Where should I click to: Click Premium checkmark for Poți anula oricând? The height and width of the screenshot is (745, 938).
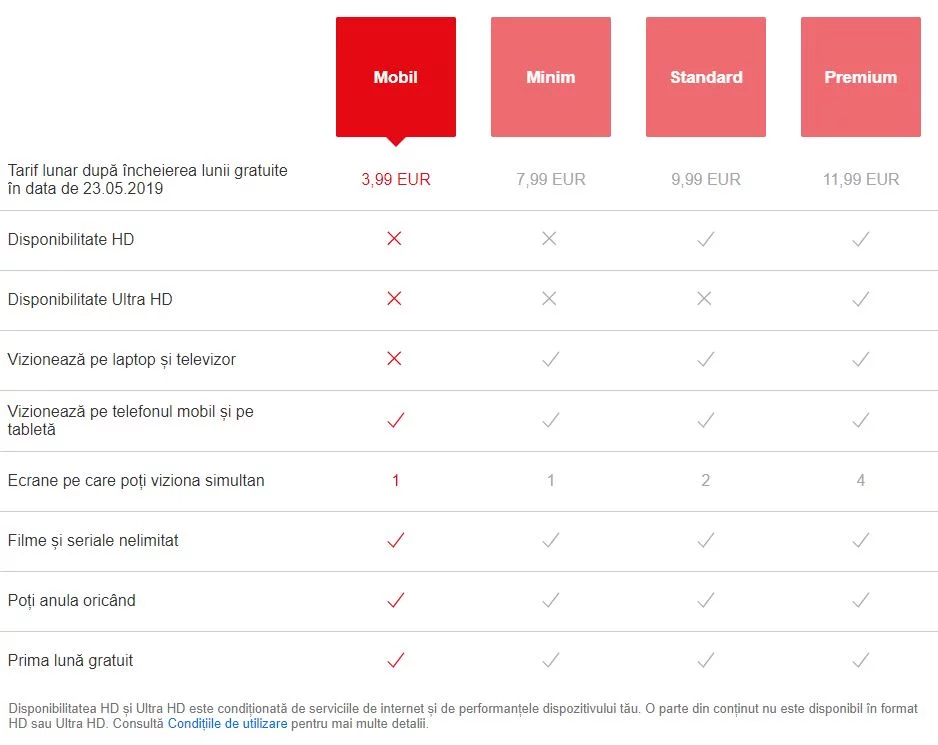[x=860, y=600]
